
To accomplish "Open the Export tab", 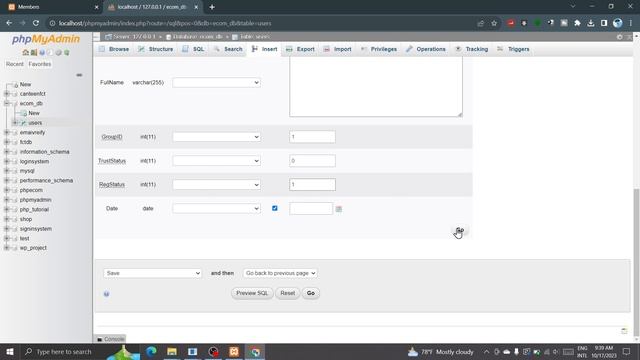I will click(300, 49).
